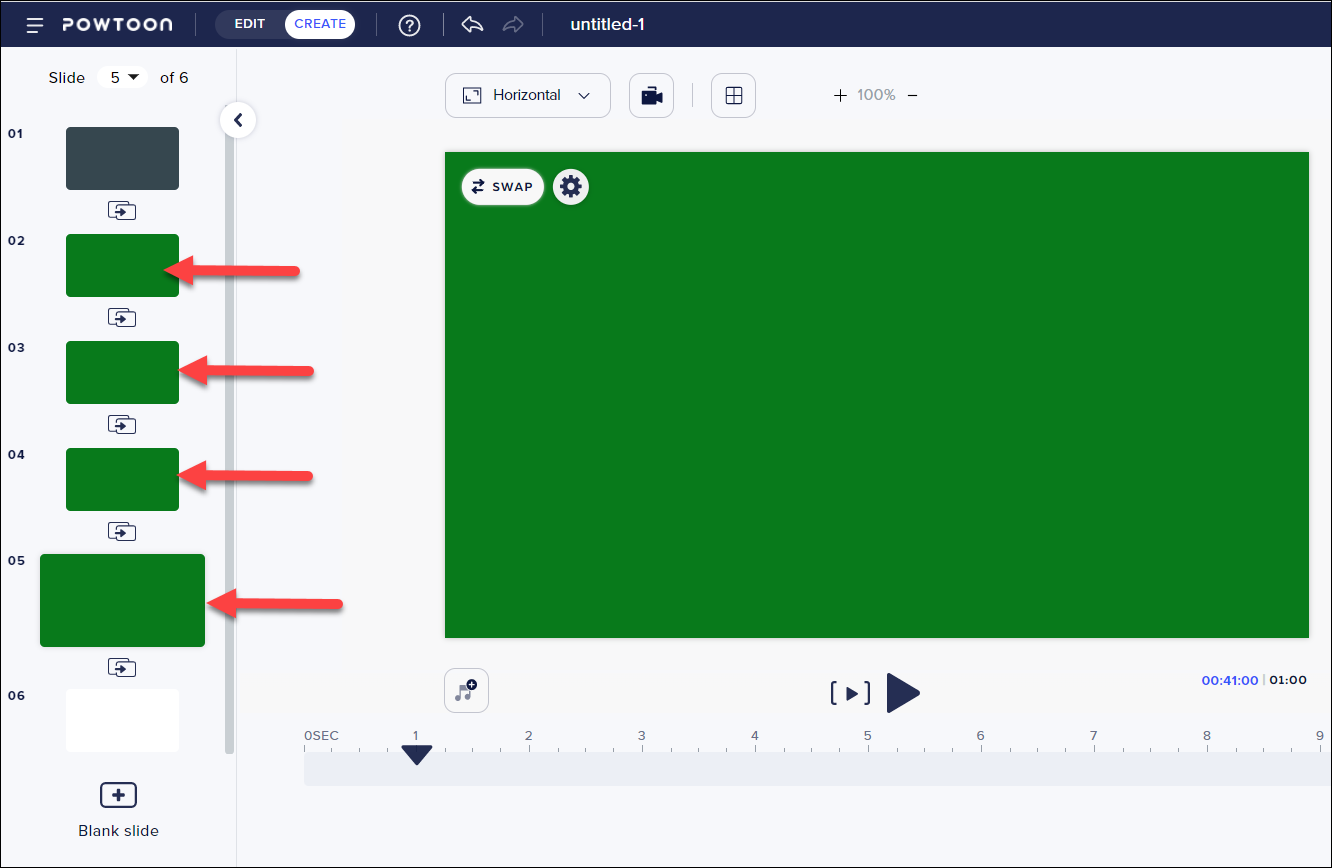The image size is (1332, 868).
Task: Switch to CREATE mode
Action: 320,24
